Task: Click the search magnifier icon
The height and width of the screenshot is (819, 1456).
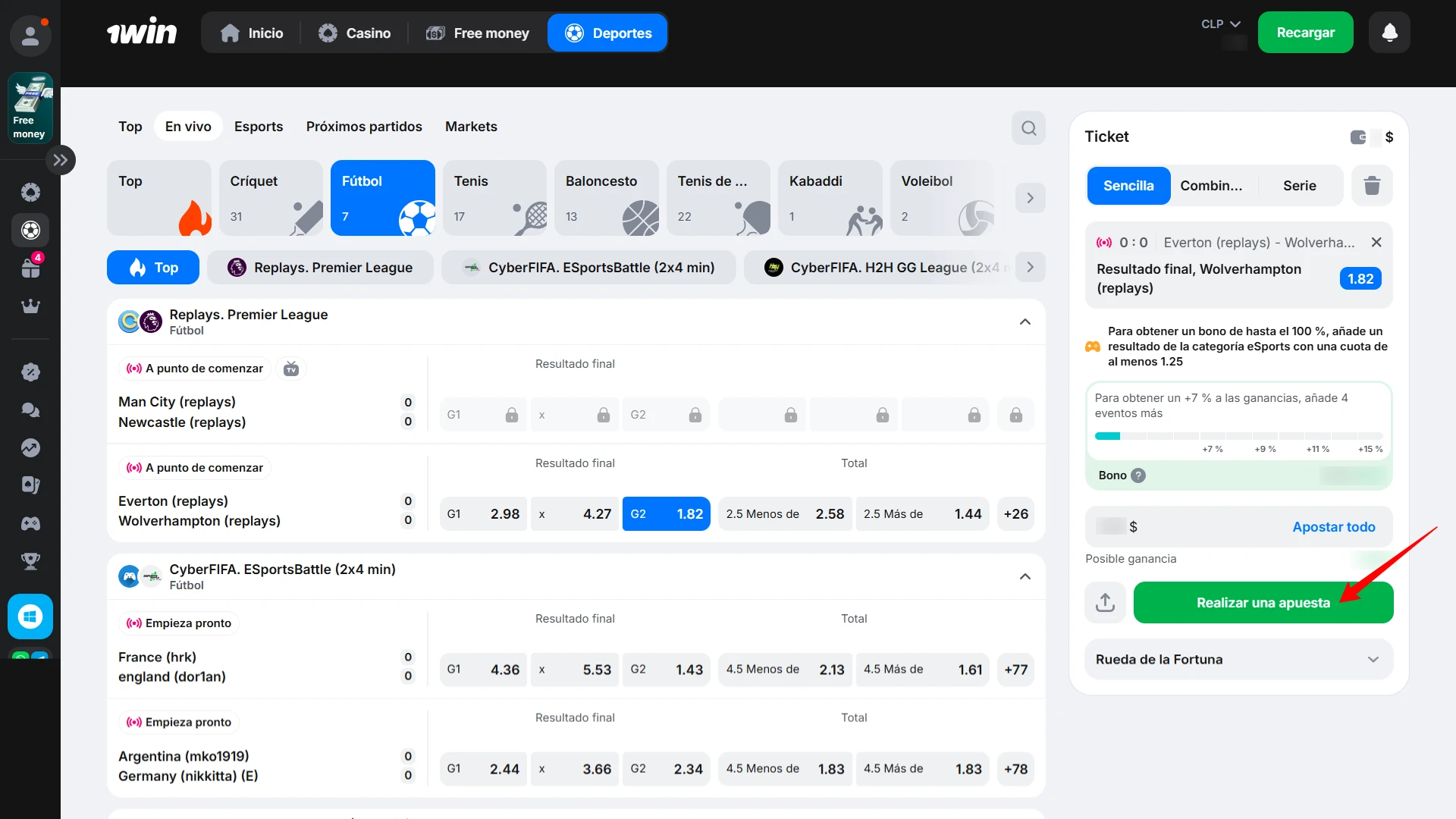Action: click(1028, 128)
